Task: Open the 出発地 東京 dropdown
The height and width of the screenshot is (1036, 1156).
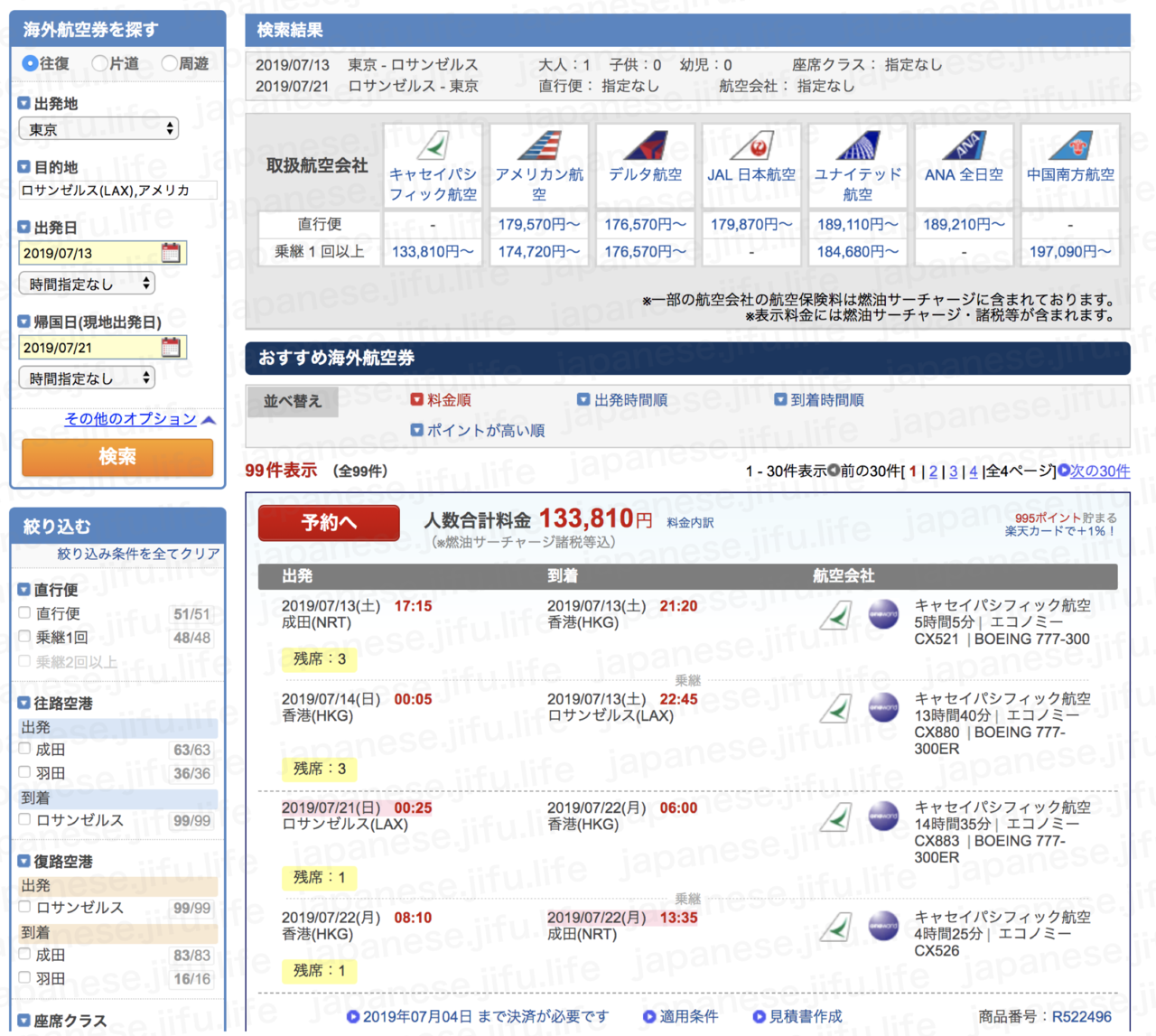Action: 98,129
